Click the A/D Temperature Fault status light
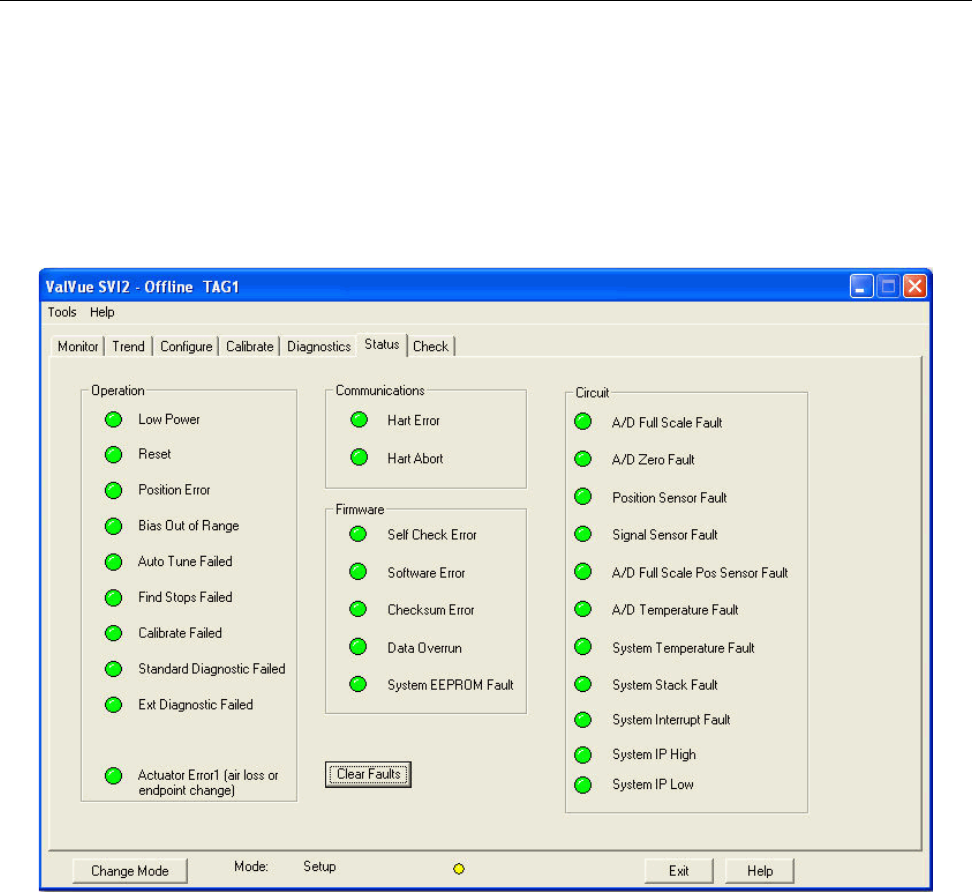Screen dimensions: 972x892 pos(583,609)
